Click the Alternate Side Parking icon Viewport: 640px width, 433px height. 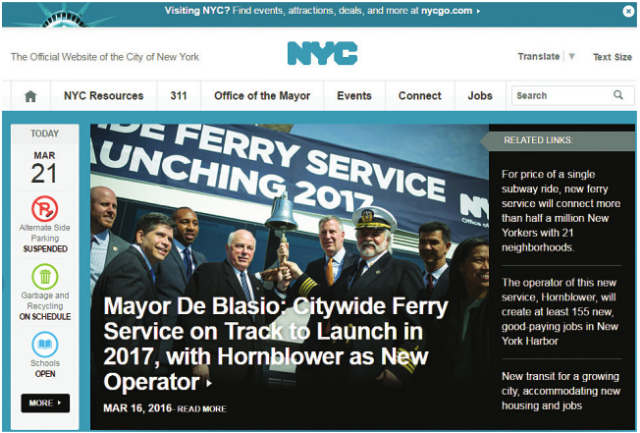pyautogui.click(x=45, y=208)
